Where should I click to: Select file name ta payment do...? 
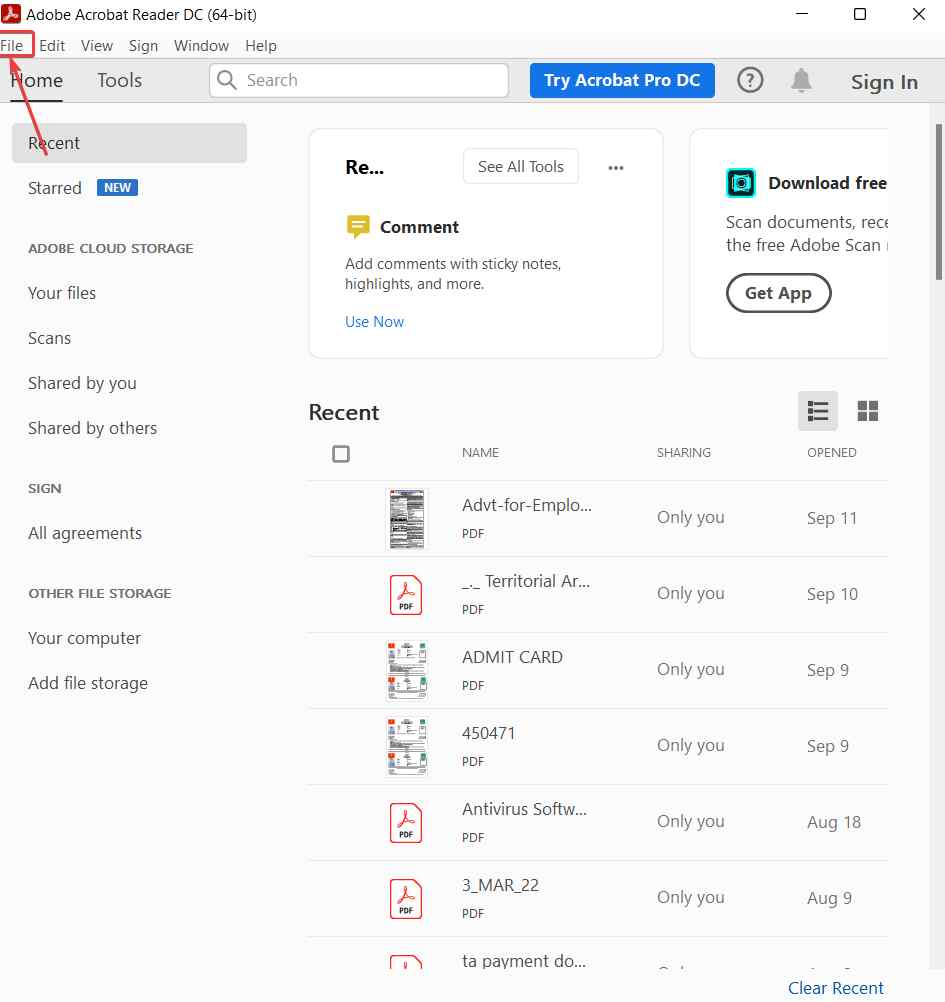click(x=524, y=960)
